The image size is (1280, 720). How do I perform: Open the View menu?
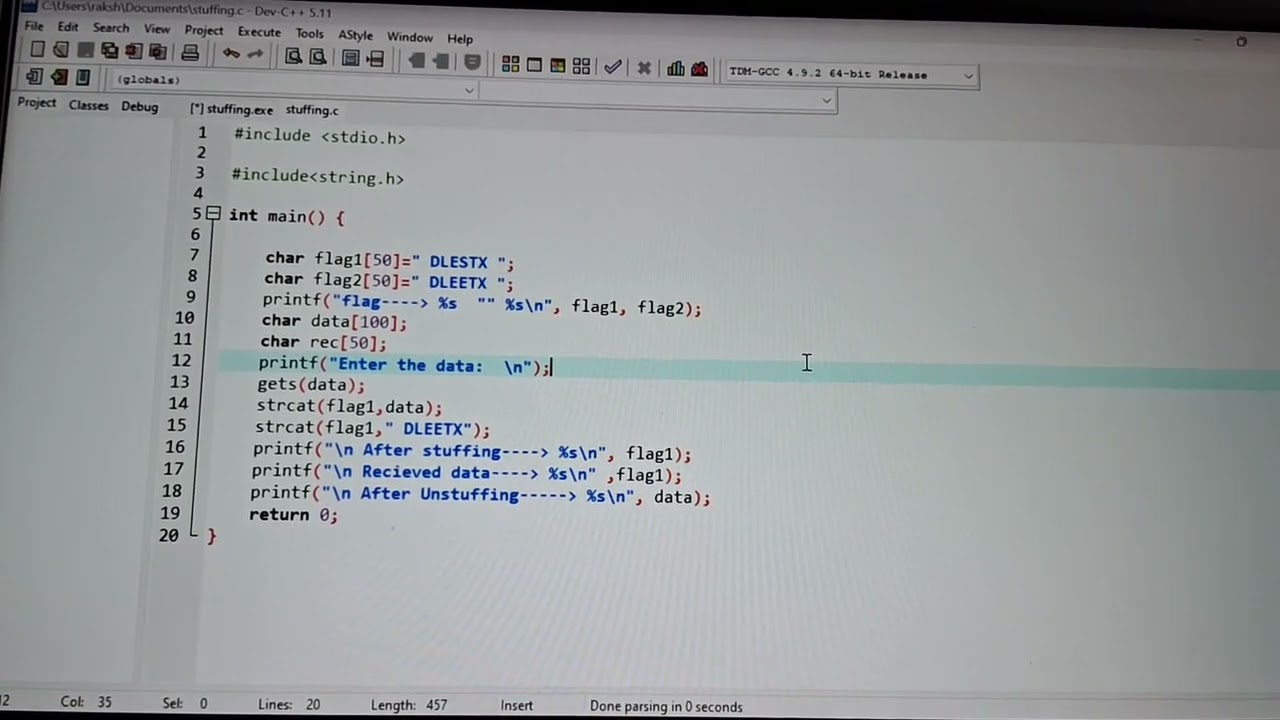pyautogui.click(x=157, y=29)
